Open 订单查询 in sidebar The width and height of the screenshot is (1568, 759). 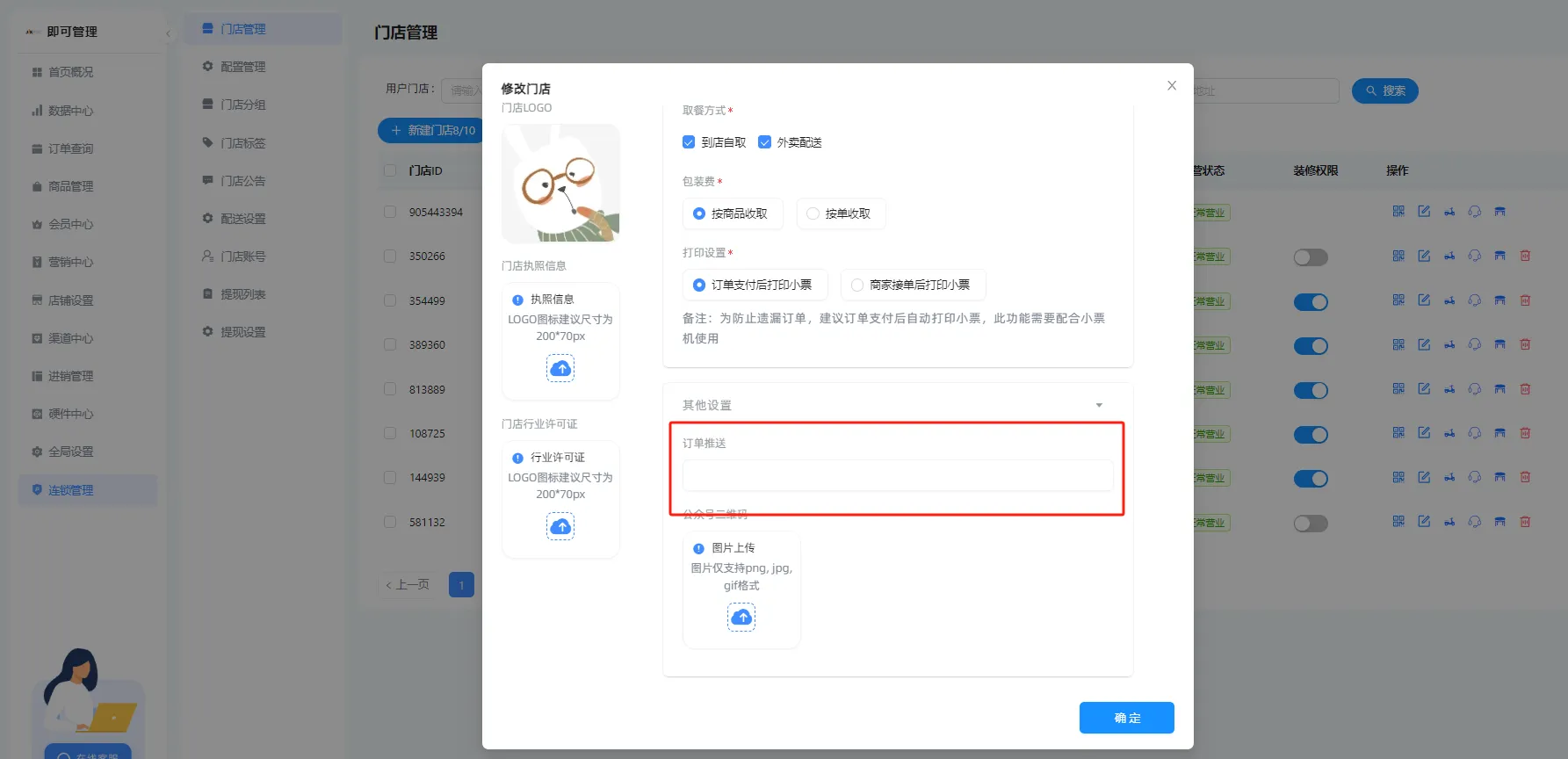click(70, 148)
